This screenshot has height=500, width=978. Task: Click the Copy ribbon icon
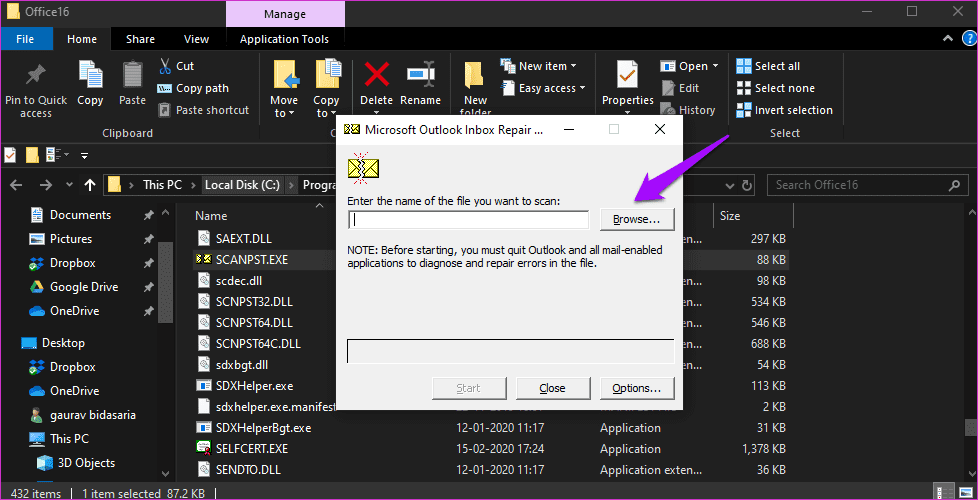tap(90, 75)
